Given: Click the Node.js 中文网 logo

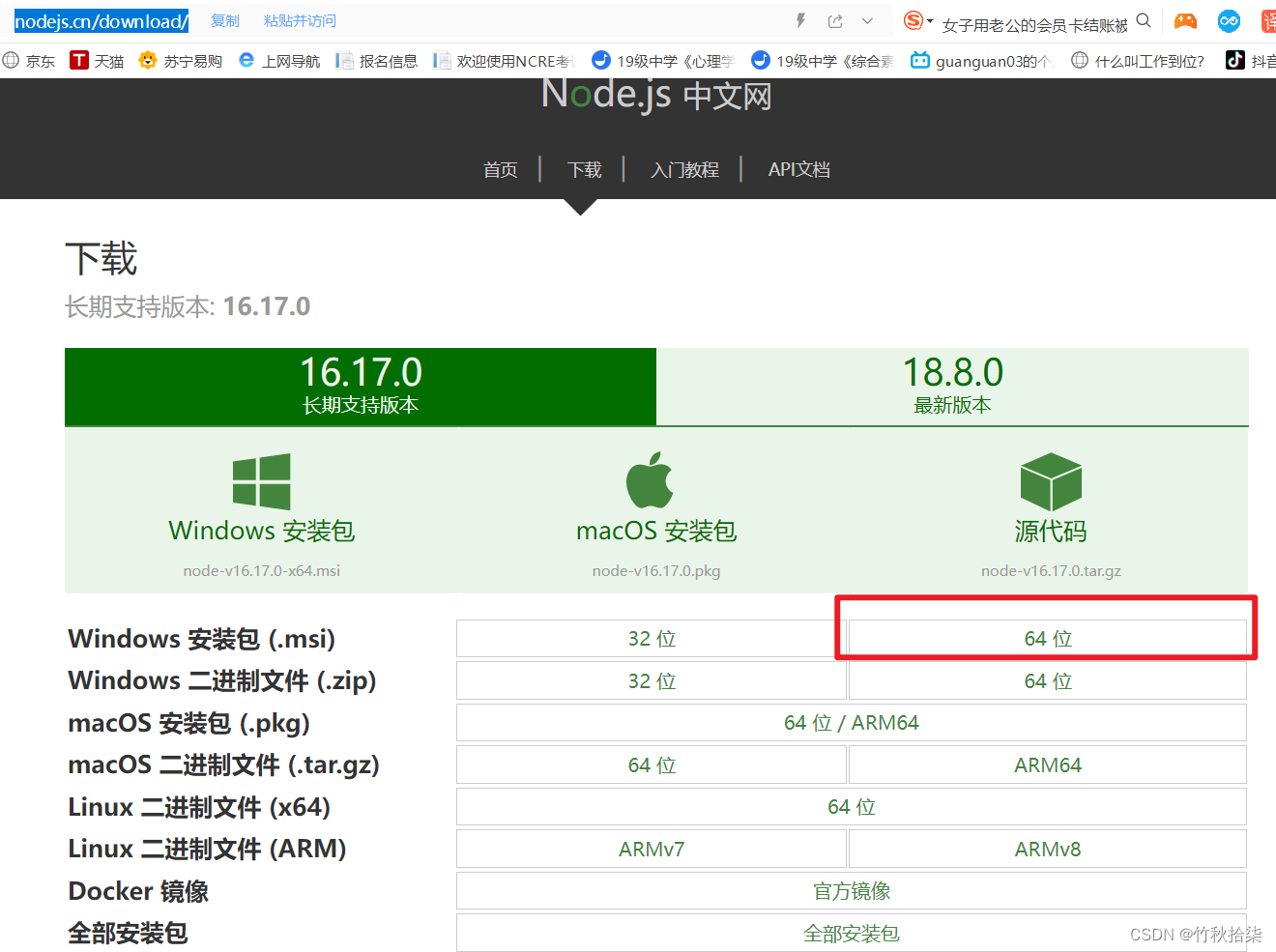Looking at the screenshot, I should tap(656, 95).
